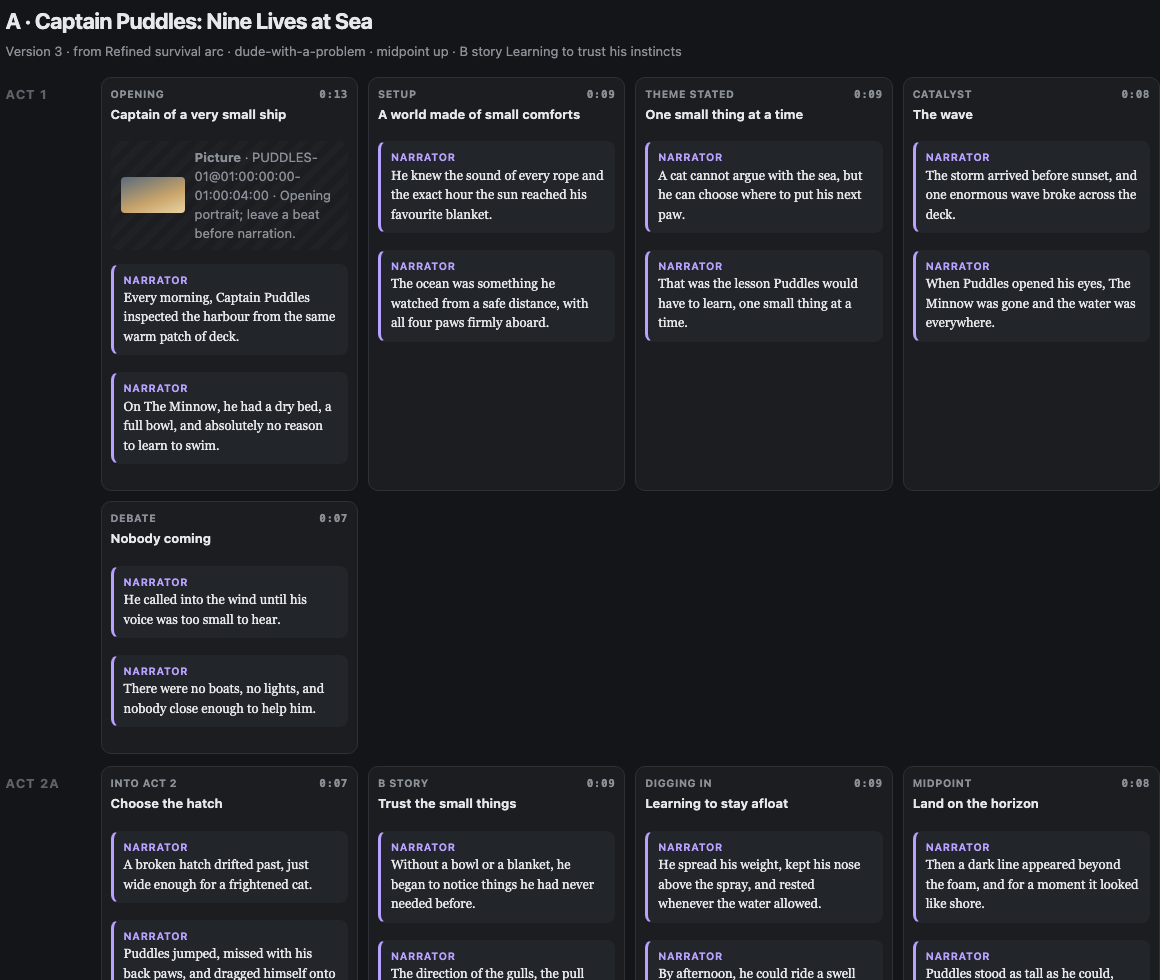Select the line "When Puddles opened his eyes"
Viewport: 1160px width, 980px height.
coord(1031,295)
